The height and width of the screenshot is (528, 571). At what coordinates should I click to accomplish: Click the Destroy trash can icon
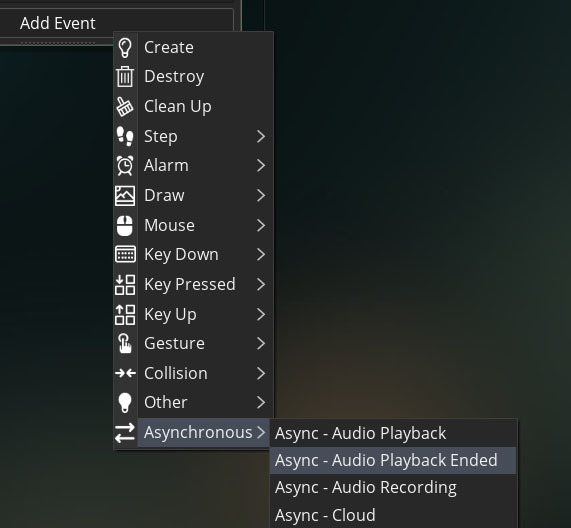pos(125,77)
